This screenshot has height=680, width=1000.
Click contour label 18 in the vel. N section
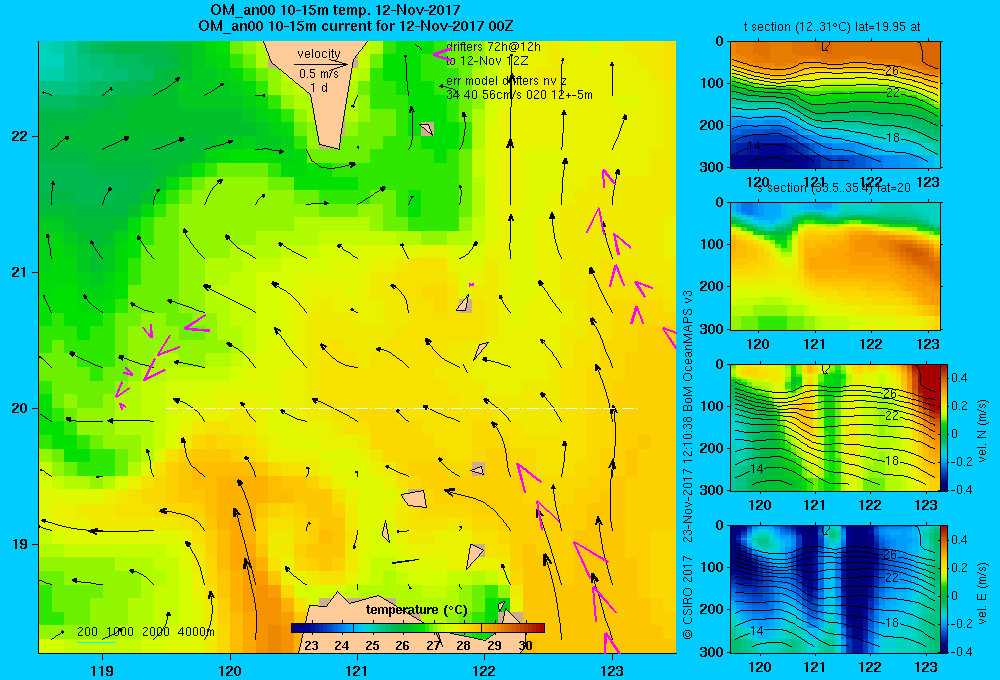pos(892,461)
